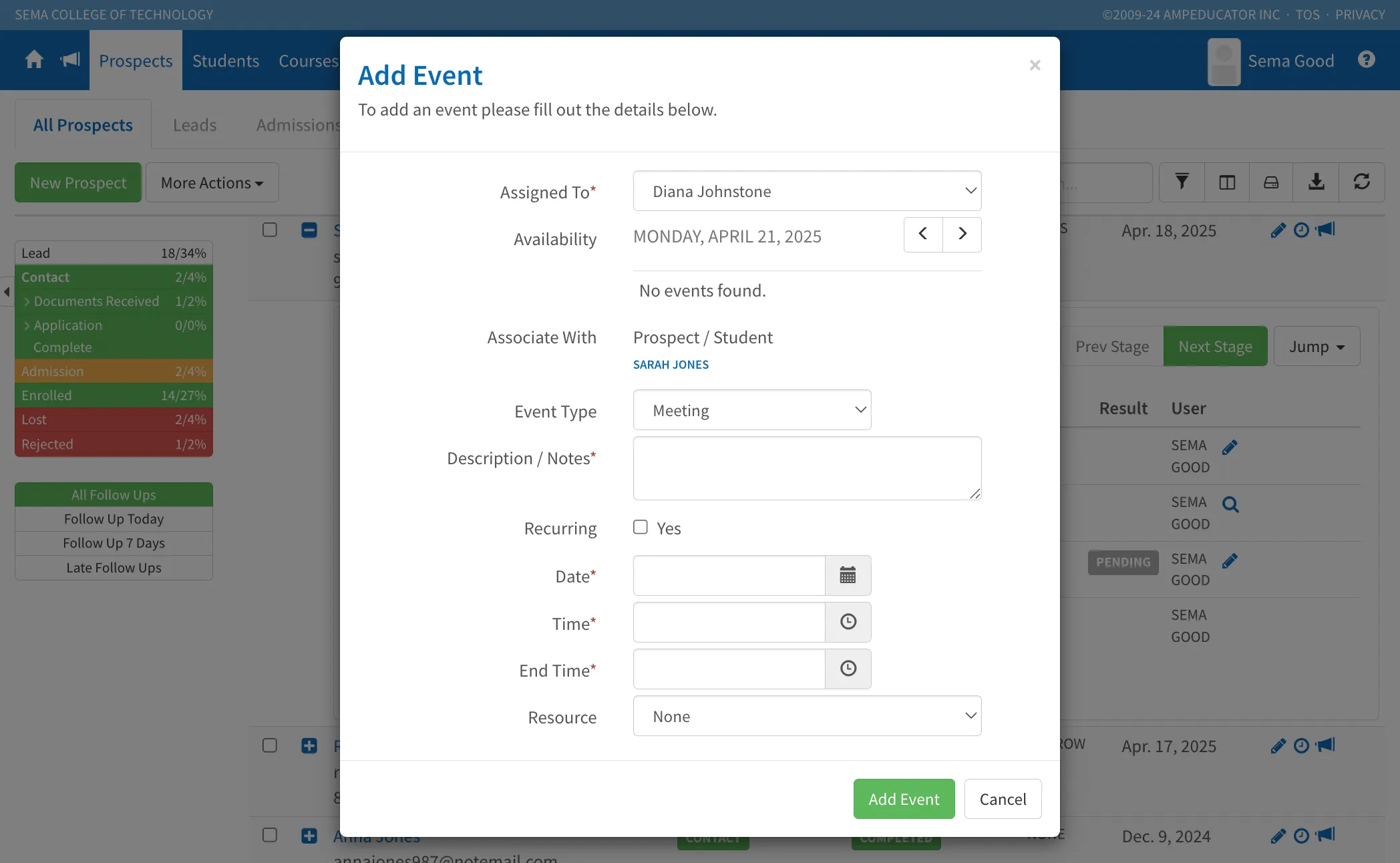Viewport: 1400px width, 863px height.
Task: Collapse the left sidebar arrow
Action: 7,292
